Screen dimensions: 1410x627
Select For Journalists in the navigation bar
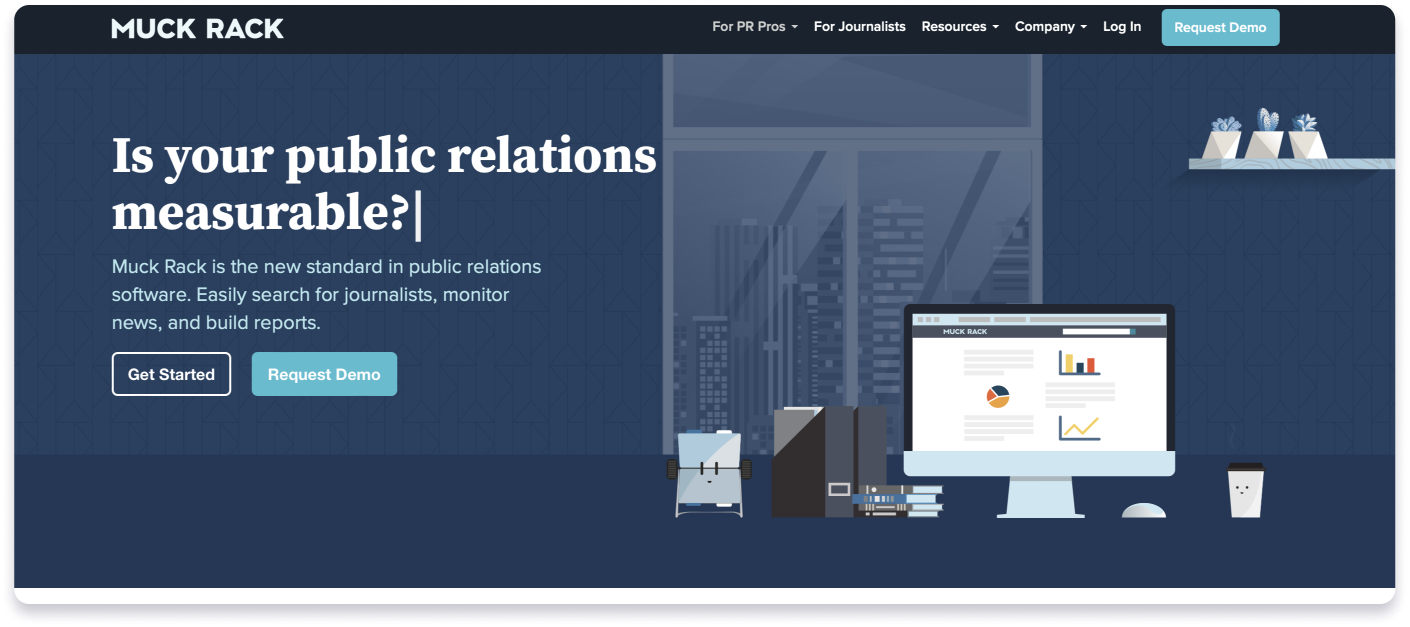click(859, 26)
